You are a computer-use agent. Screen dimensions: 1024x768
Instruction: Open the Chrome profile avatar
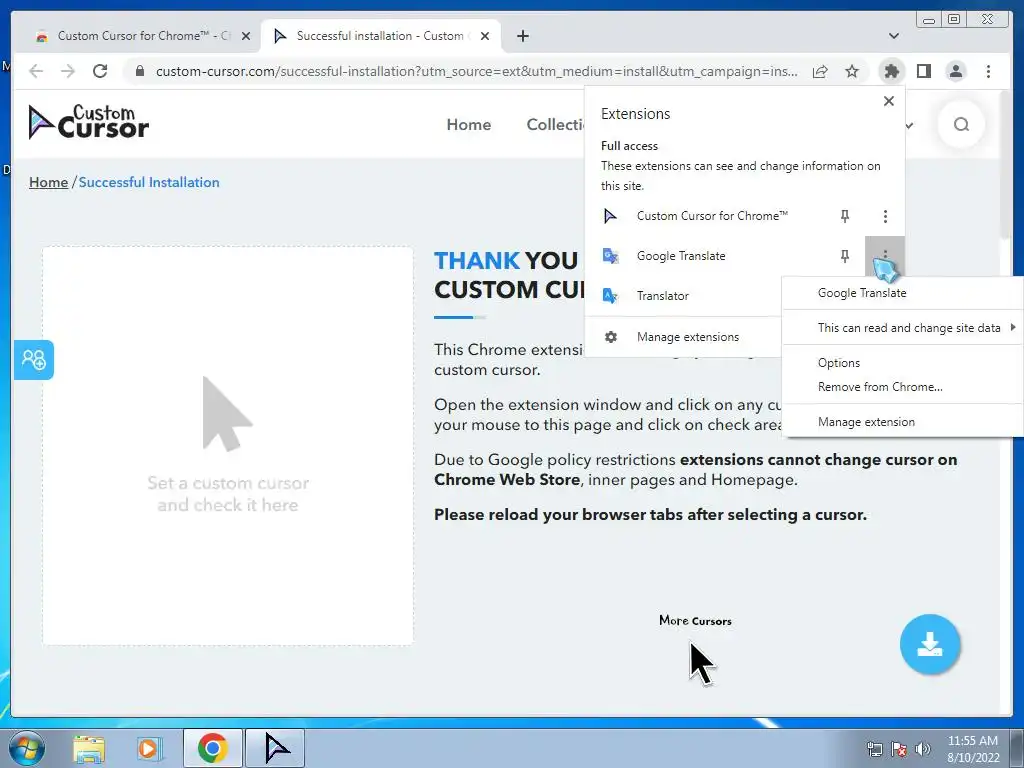[x=955, y=71]
